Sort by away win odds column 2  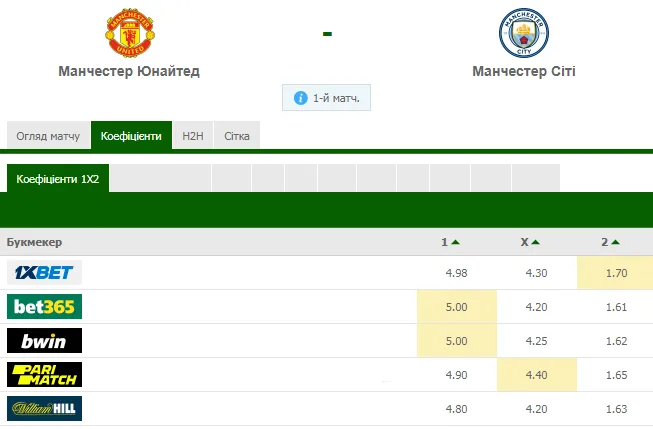[610, 242]
